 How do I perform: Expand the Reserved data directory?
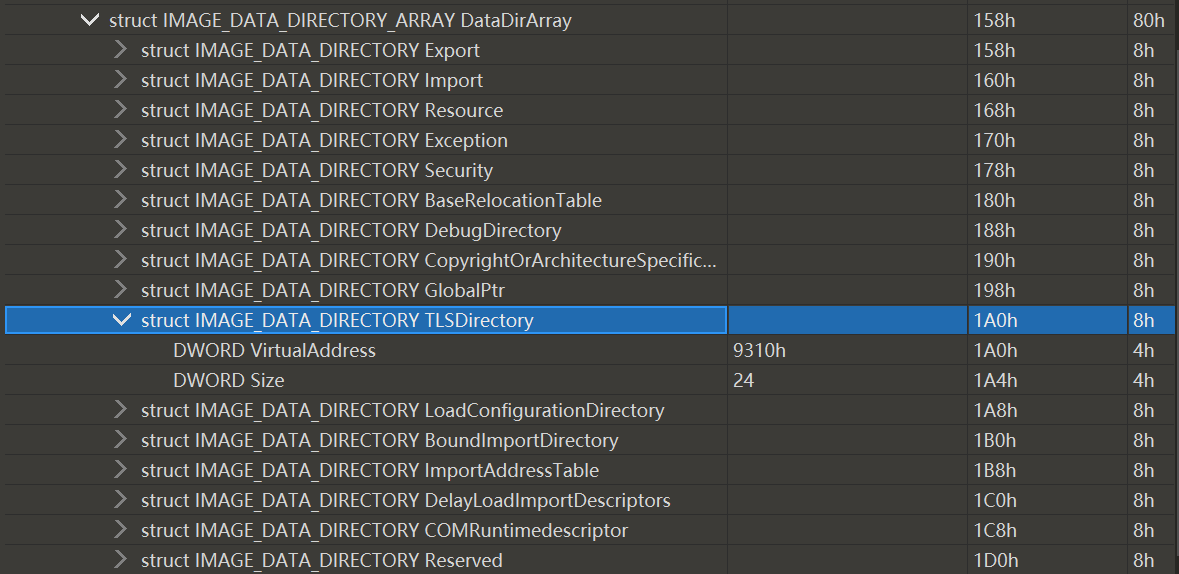tap(120, 560)
